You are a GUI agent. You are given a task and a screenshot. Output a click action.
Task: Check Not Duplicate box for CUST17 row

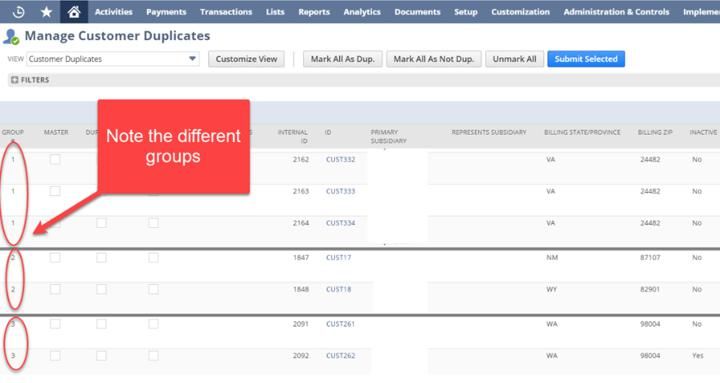point(153,258)
